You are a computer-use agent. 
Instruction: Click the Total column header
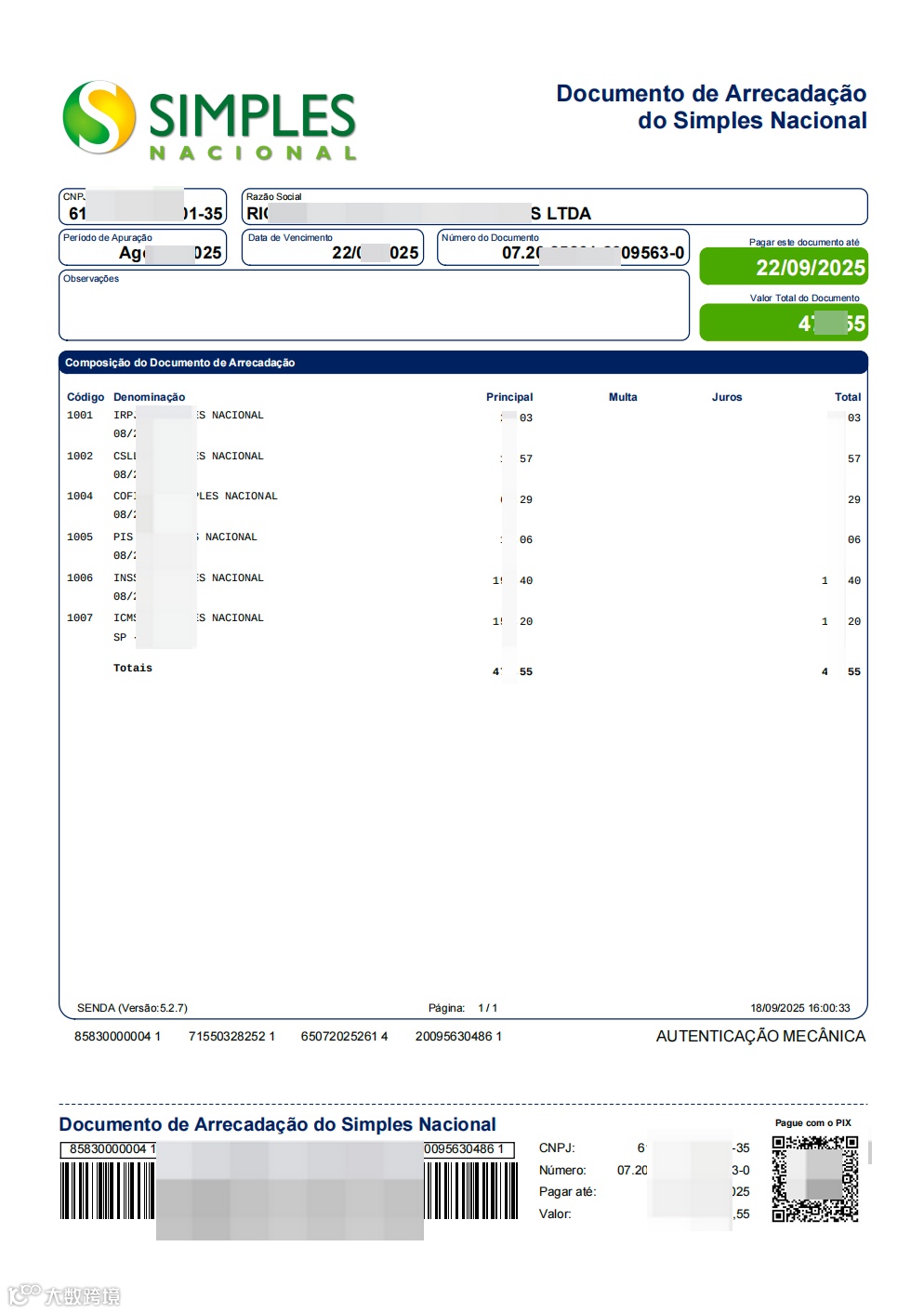coord(848,397)
